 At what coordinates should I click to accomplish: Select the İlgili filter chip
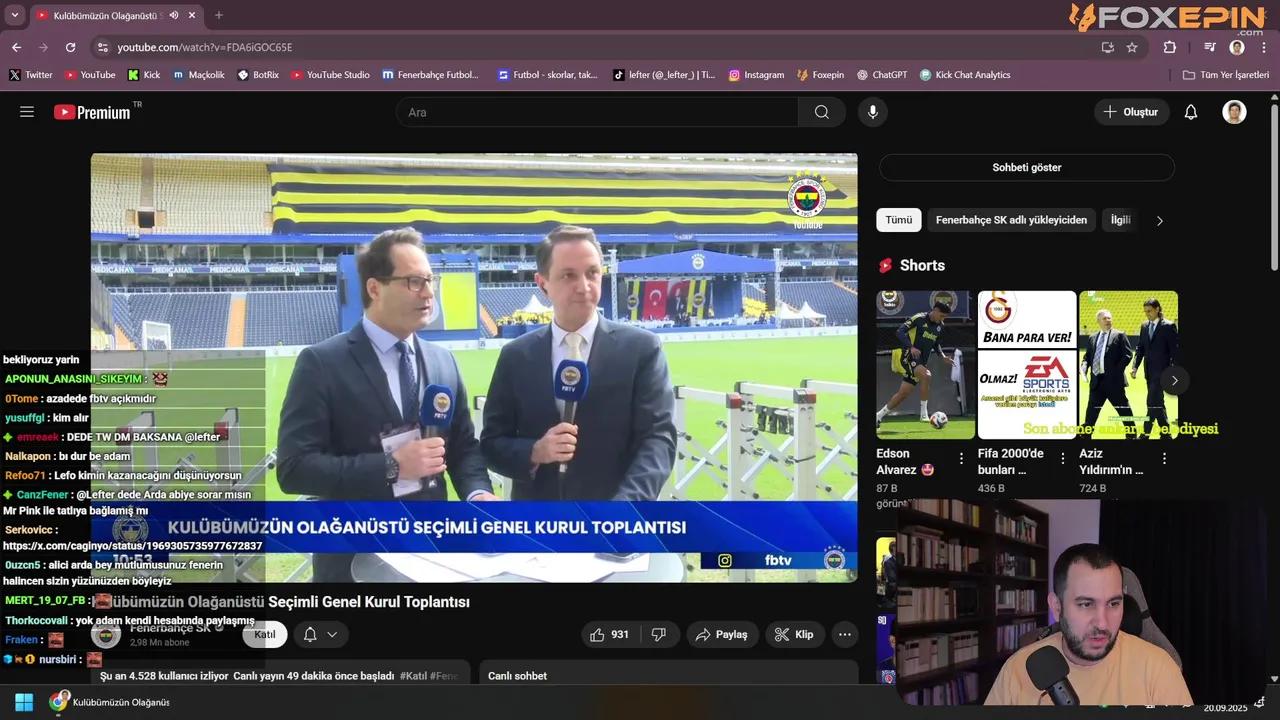point(1121,220)
